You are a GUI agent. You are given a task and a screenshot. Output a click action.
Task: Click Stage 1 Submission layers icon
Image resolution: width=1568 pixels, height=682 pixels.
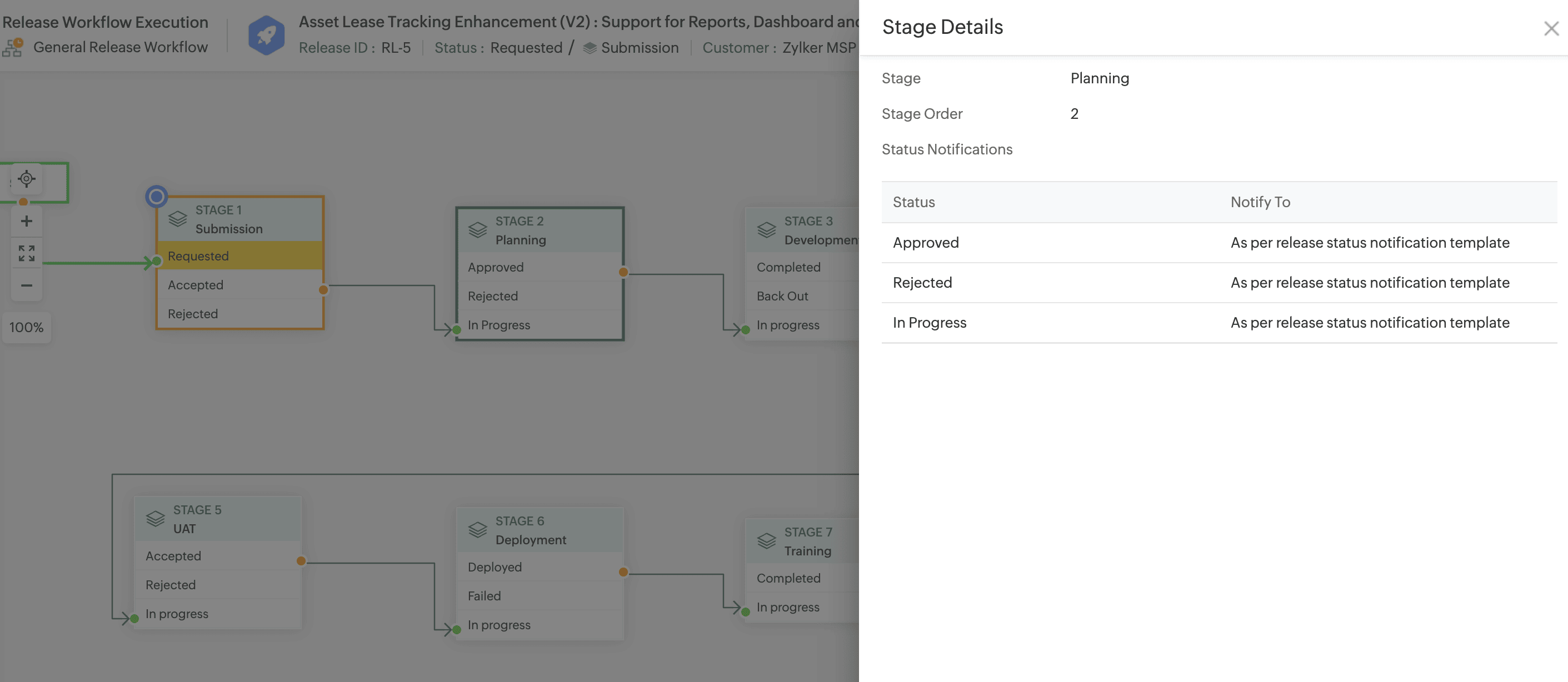click(177, 219)
